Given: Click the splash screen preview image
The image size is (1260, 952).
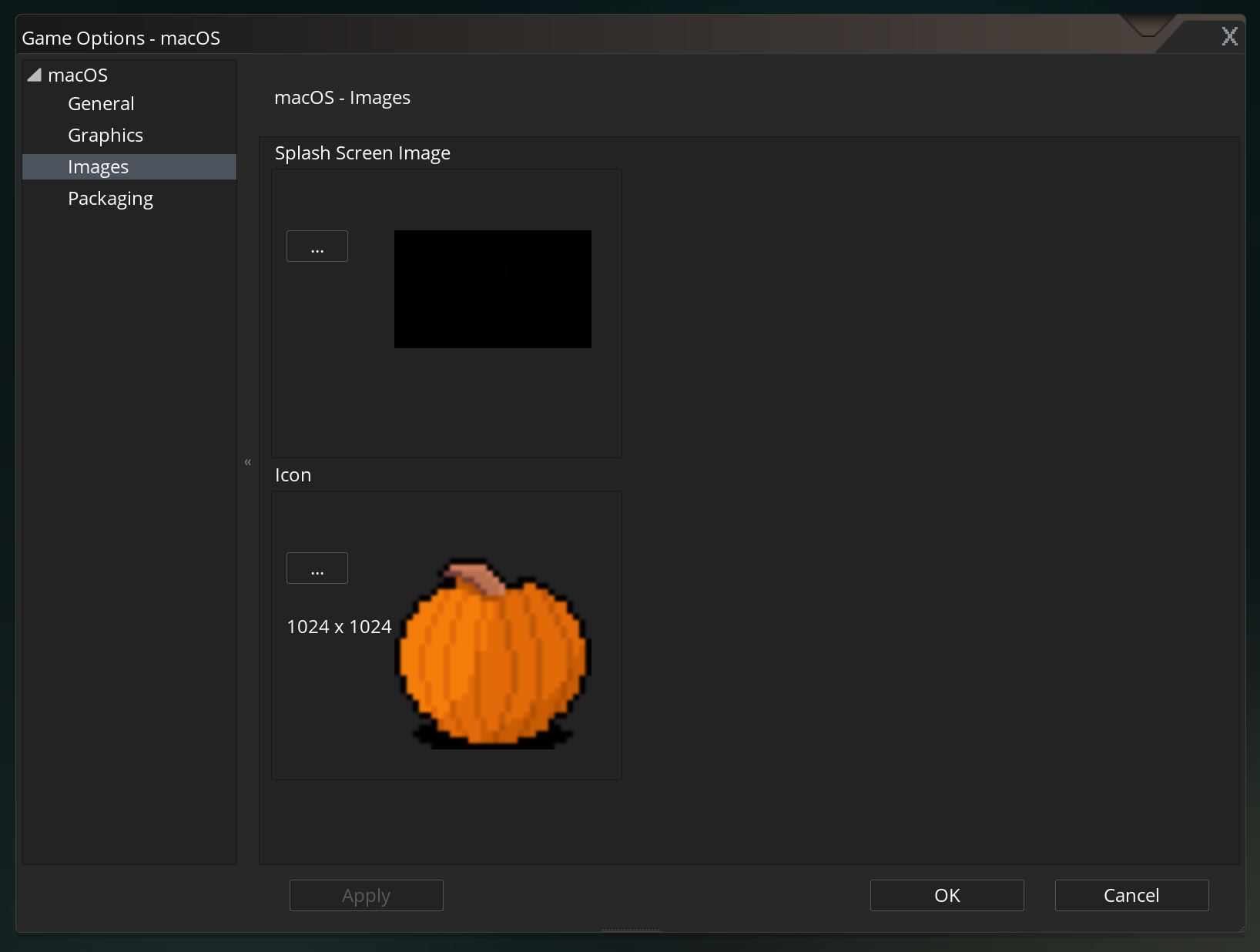Looking at the screenshot, I should [492, 289].
